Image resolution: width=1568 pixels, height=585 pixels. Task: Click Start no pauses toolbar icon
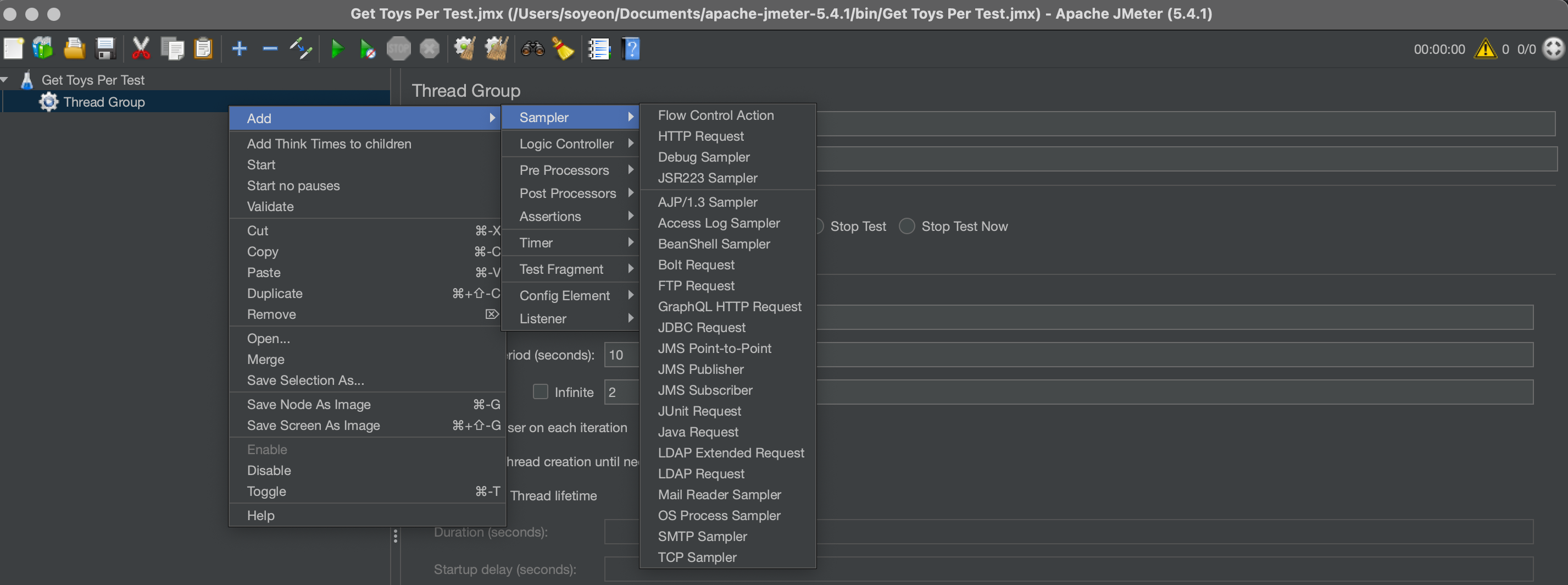pyautogui.click(x=368, y=49)
